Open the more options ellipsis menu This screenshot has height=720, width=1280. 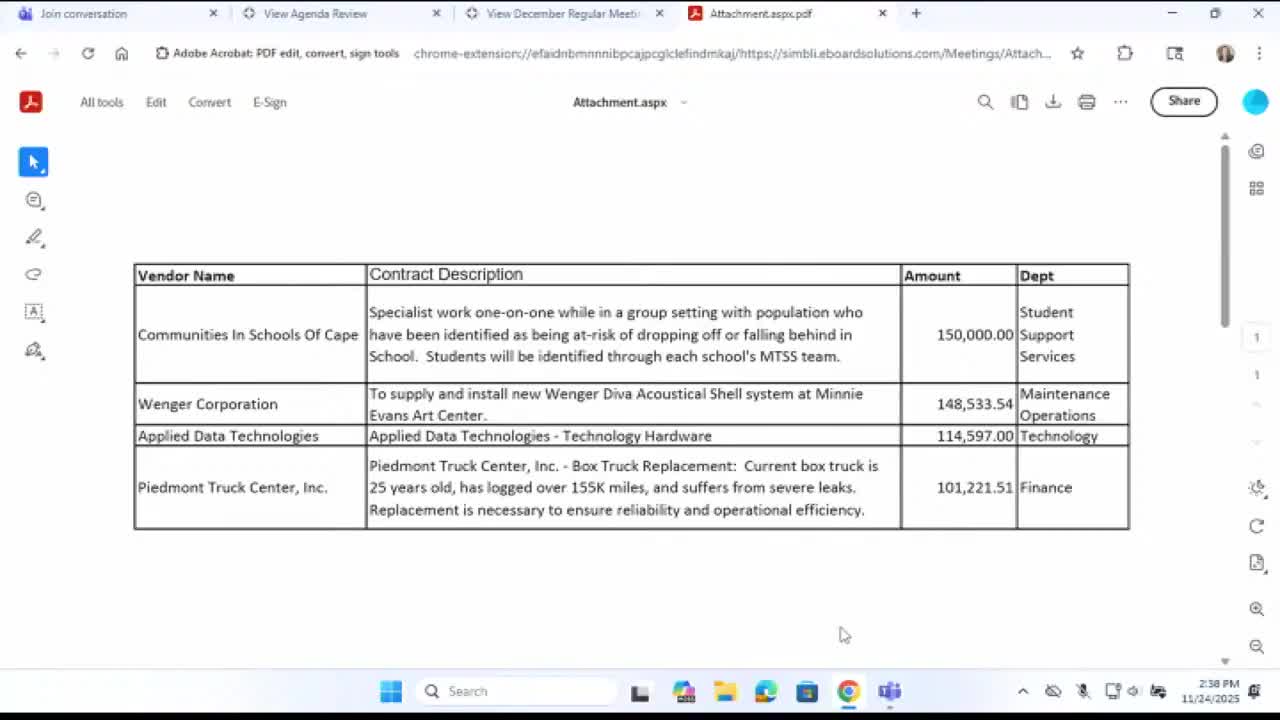pyautogui.click(x=1120, y=101)
